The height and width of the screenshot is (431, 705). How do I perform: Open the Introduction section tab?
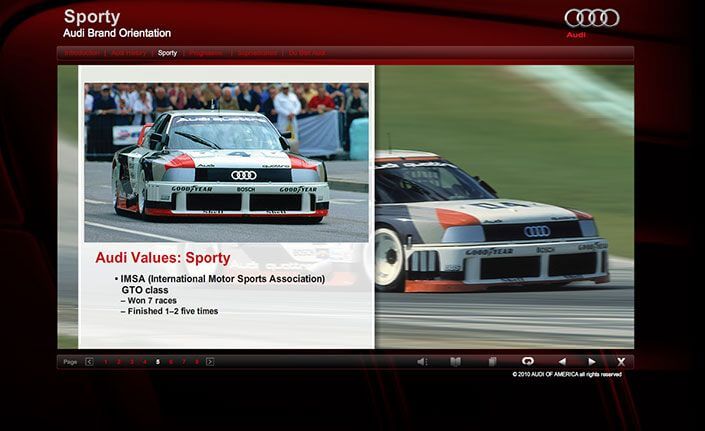tap(82, 53)
